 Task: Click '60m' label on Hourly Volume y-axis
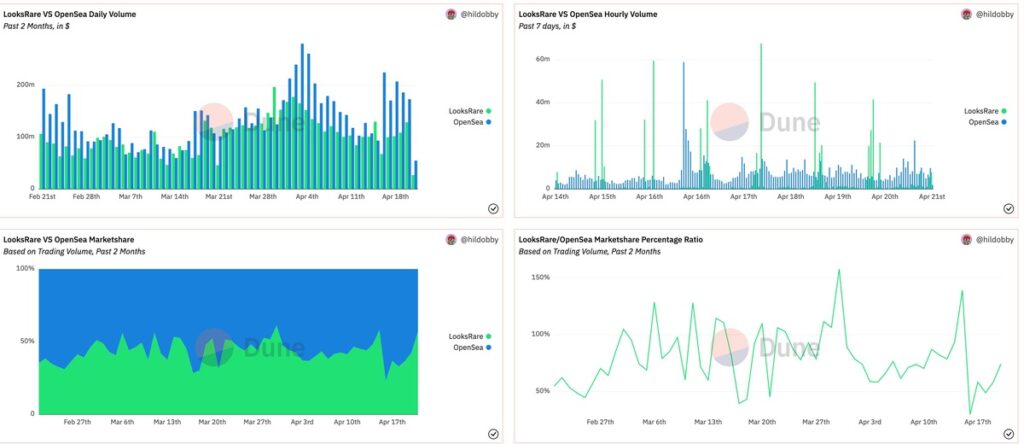[543, 59]
